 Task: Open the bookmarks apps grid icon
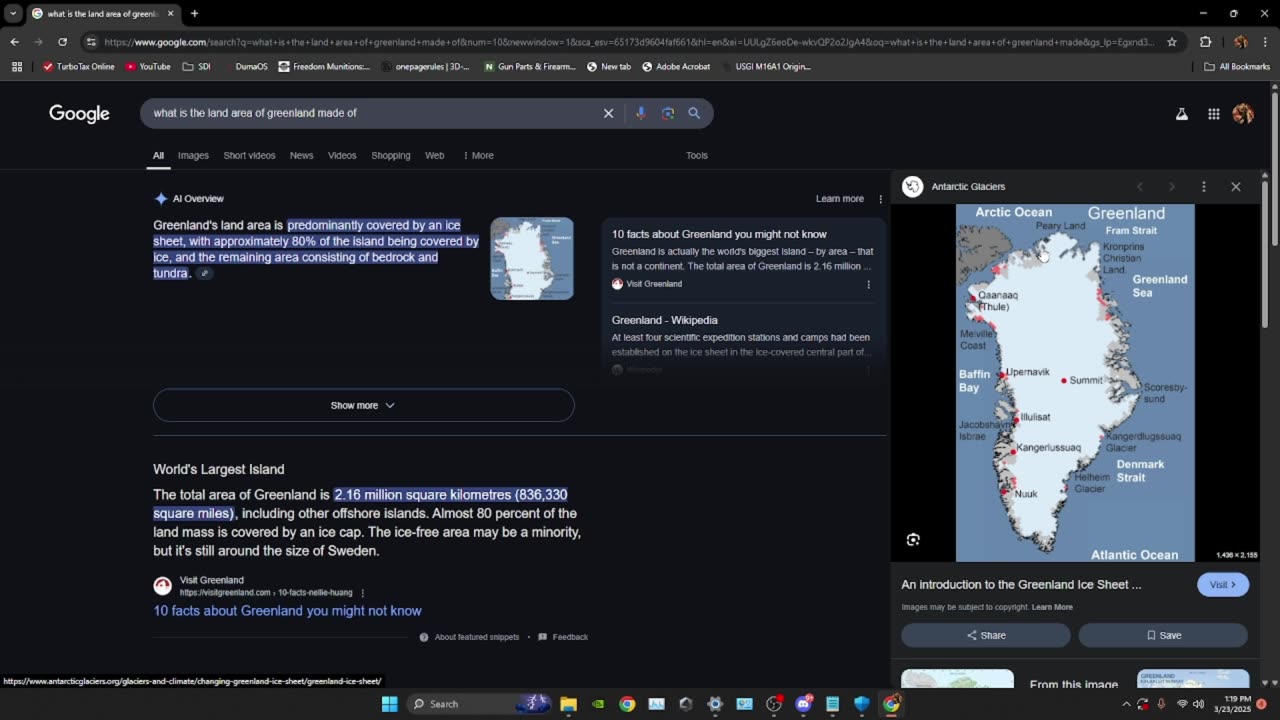point(17,67)
